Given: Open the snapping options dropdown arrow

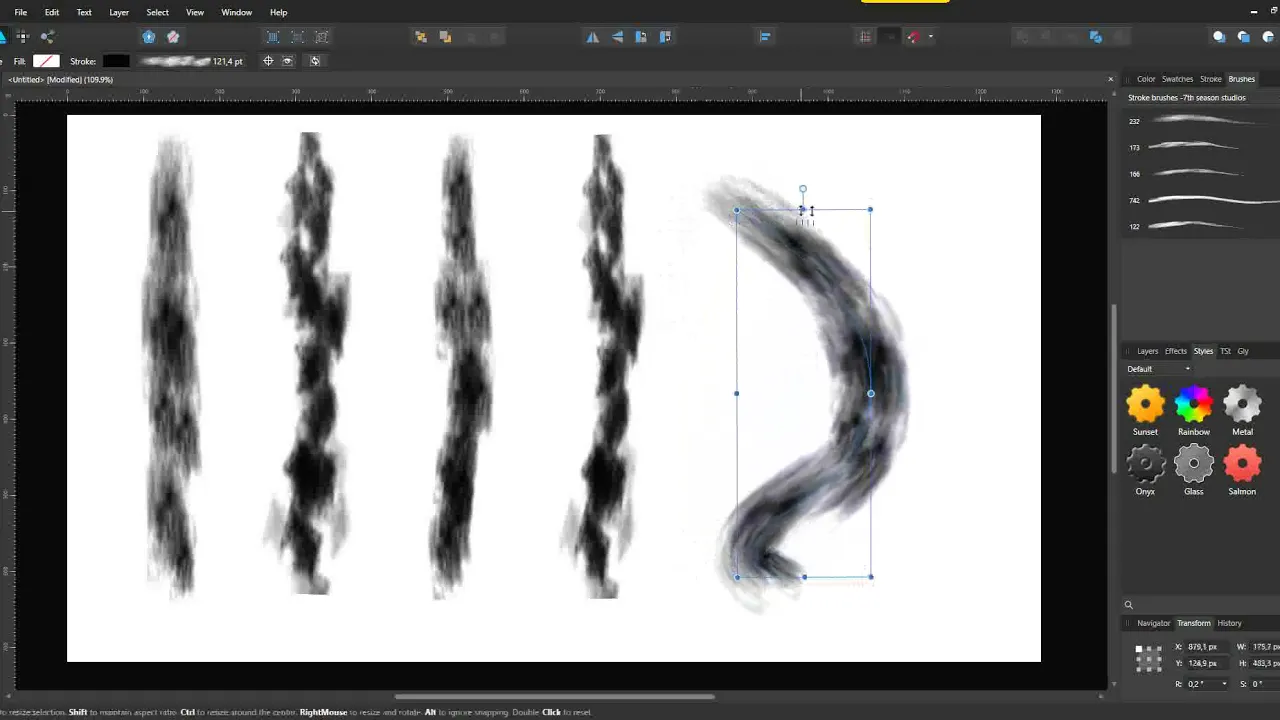Looking at the screenshot, I should [930, 37].
